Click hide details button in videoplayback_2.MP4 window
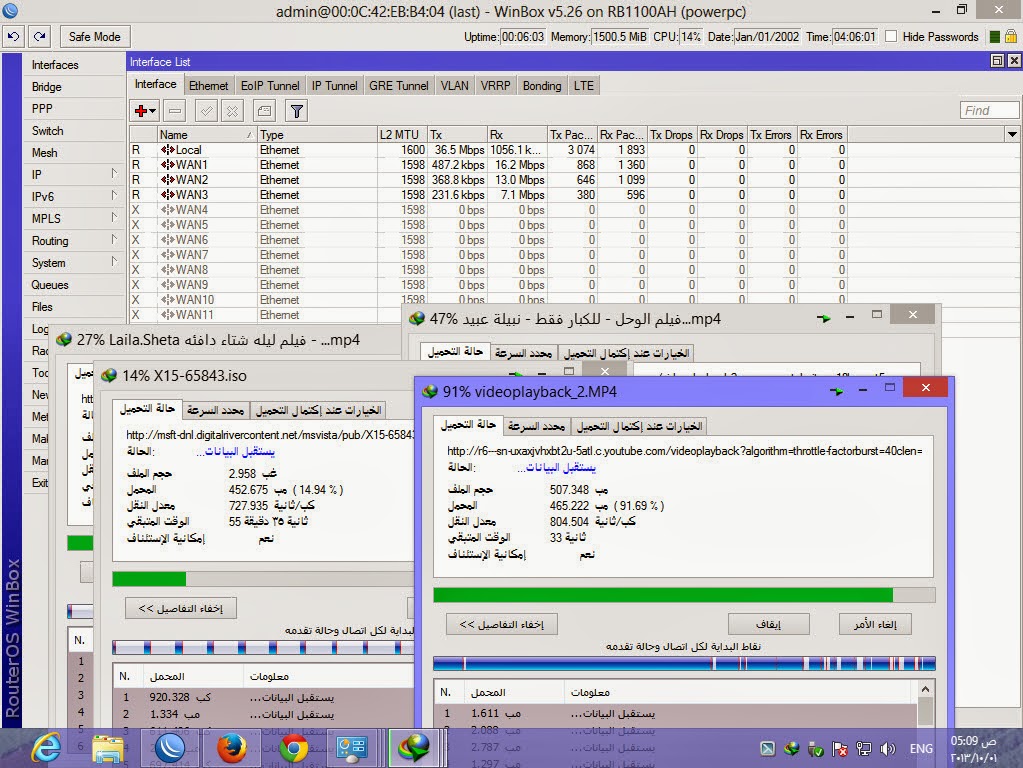Screen dimensions: 1023x768 pyautogui.click(x=502, y=624)
